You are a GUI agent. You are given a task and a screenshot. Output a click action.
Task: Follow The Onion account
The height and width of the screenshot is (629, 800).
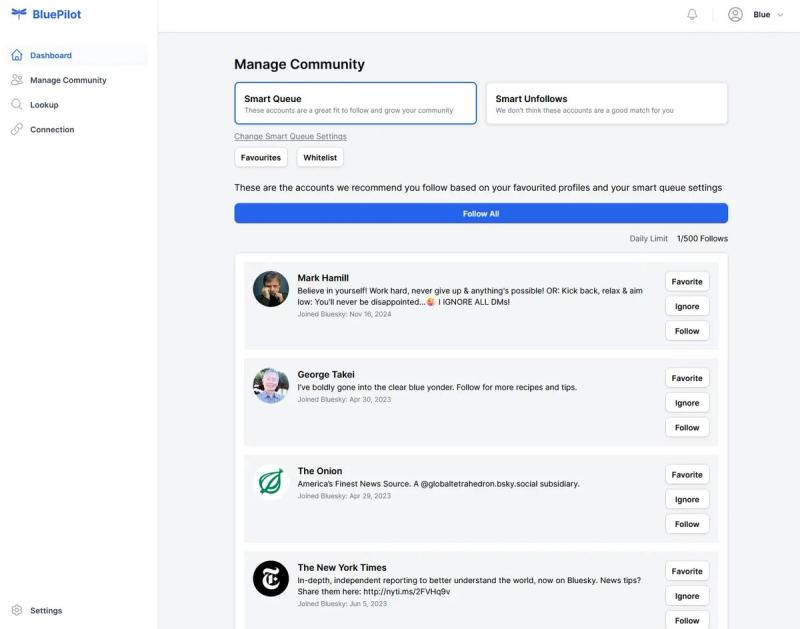(x=687, y=524)
